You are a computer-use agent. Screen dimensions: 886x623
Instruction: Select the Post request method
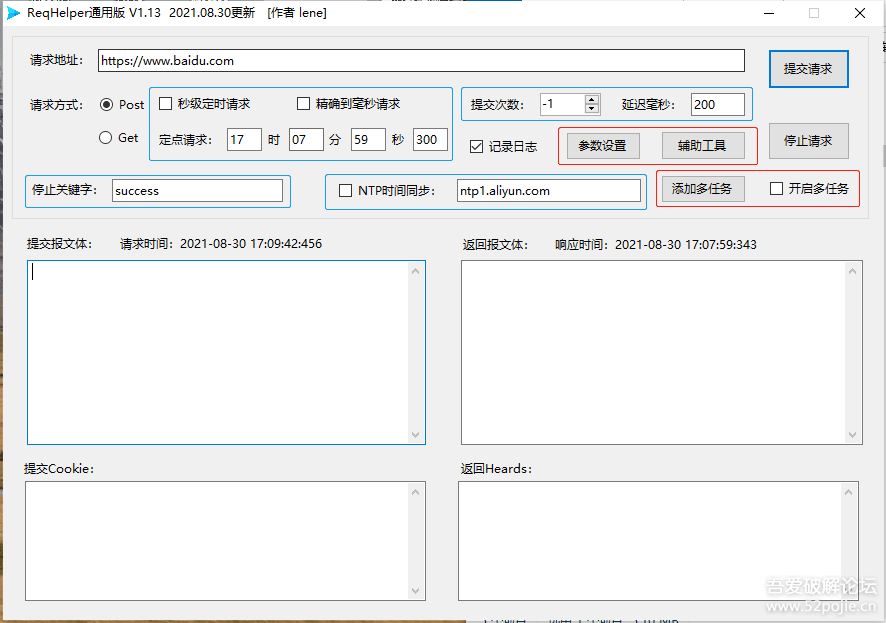pyautogui.click(x=108, y=104)
